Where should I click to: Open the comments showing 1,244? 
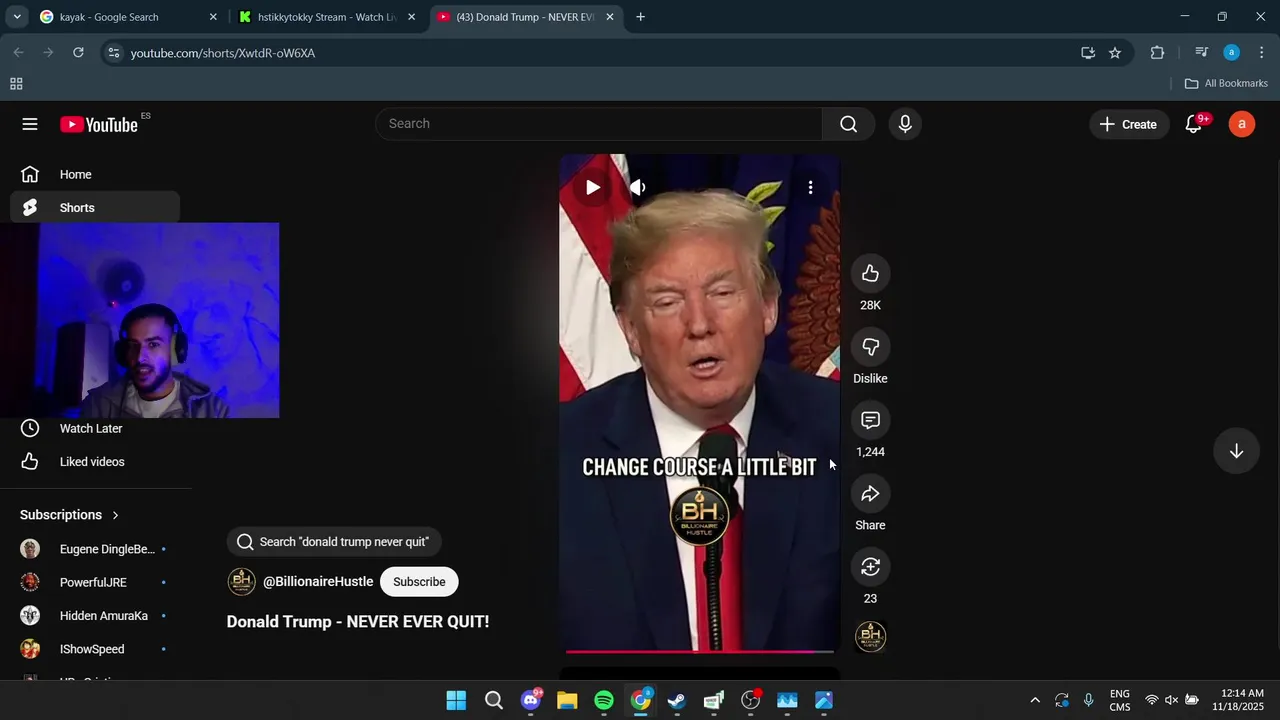click(x=870, y=420)
